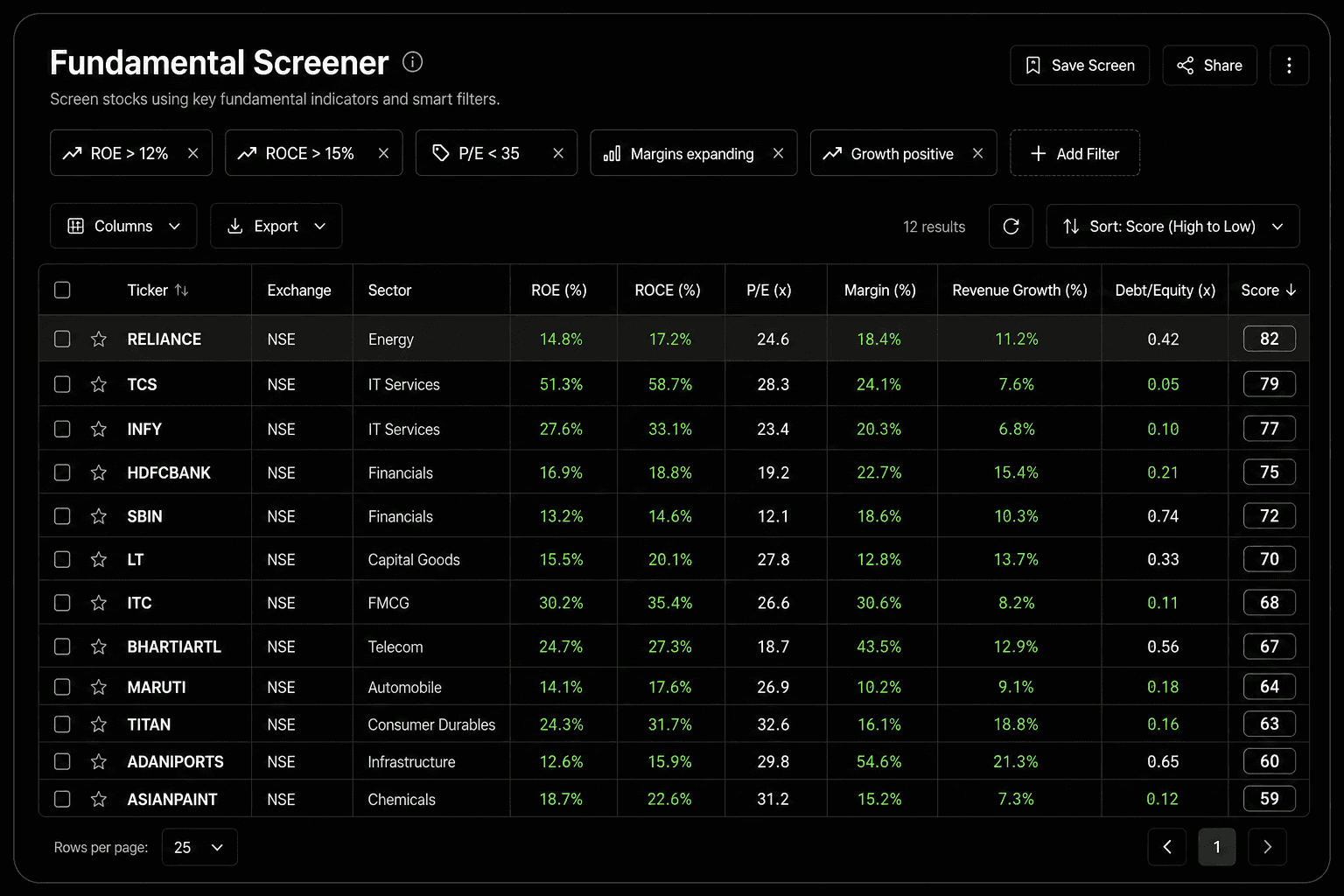Remove the ROE > 12% filter

[x=193, y=153]
